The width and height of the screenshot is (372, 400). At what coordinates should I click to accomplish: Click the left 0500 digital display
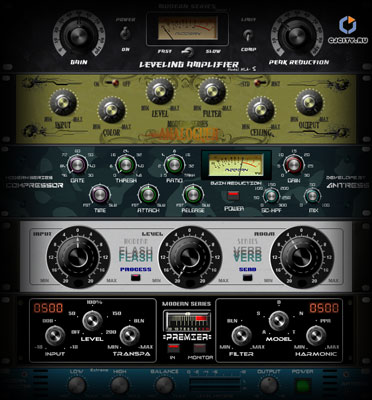tap(48, 308)
